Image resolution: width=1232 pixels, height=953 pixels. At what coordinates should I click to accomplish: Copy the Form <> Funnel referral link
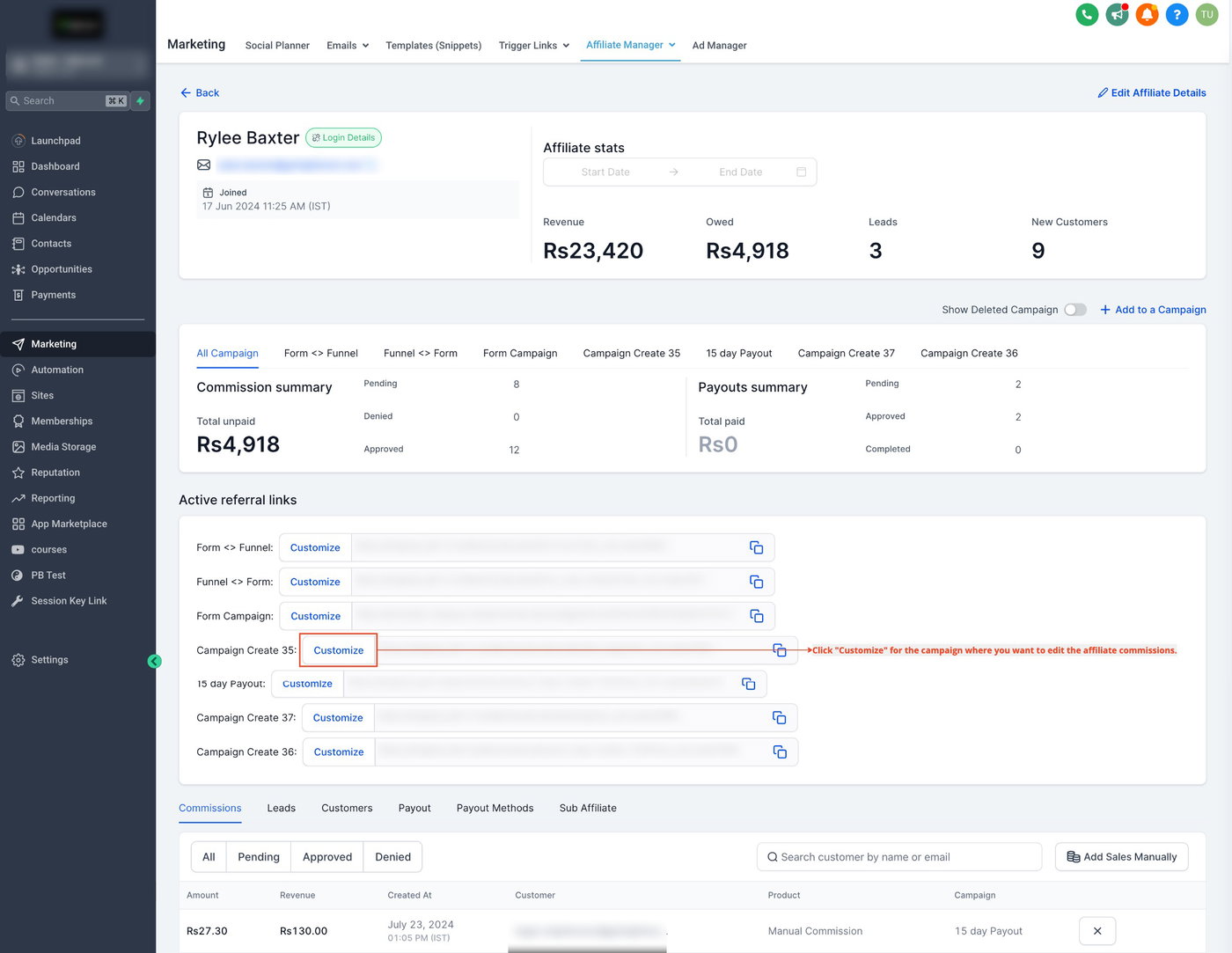(x=756, y=547)
